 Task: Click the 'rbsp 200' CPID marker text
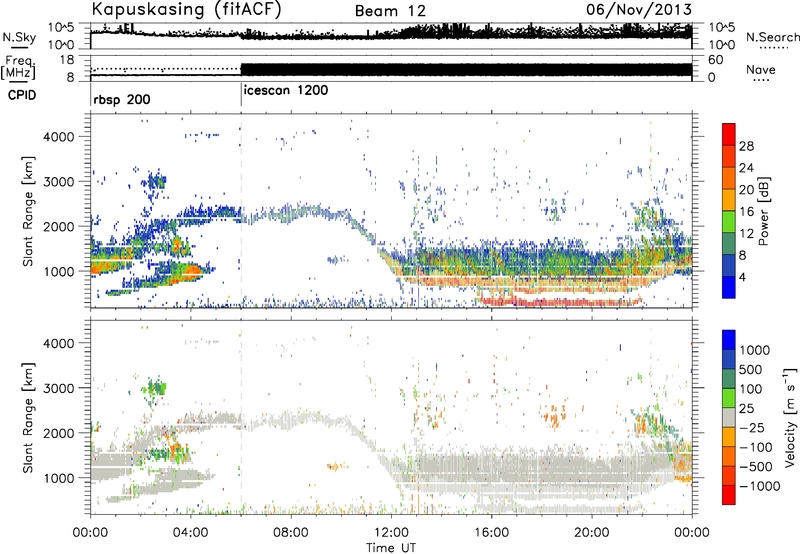[122, 99]
